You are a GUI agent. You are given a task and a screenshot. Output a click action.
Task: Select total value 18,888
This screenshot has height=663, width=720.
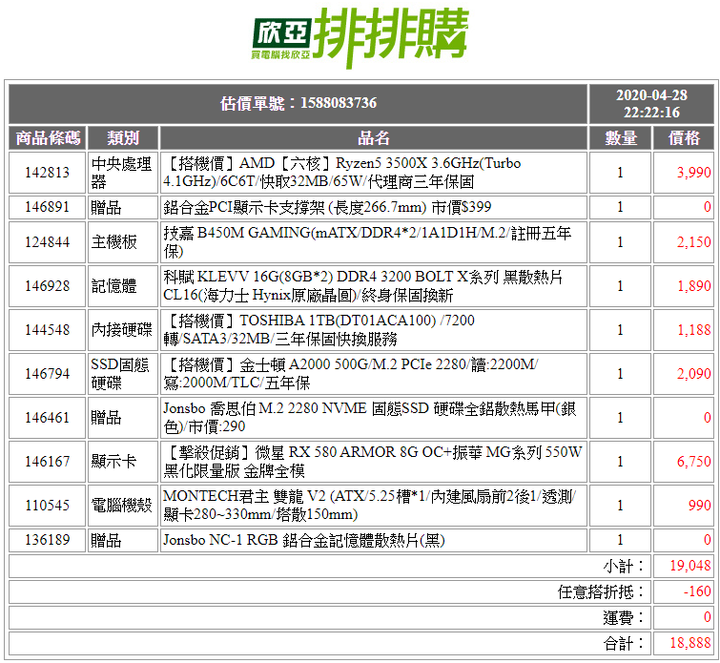point(684,643)
